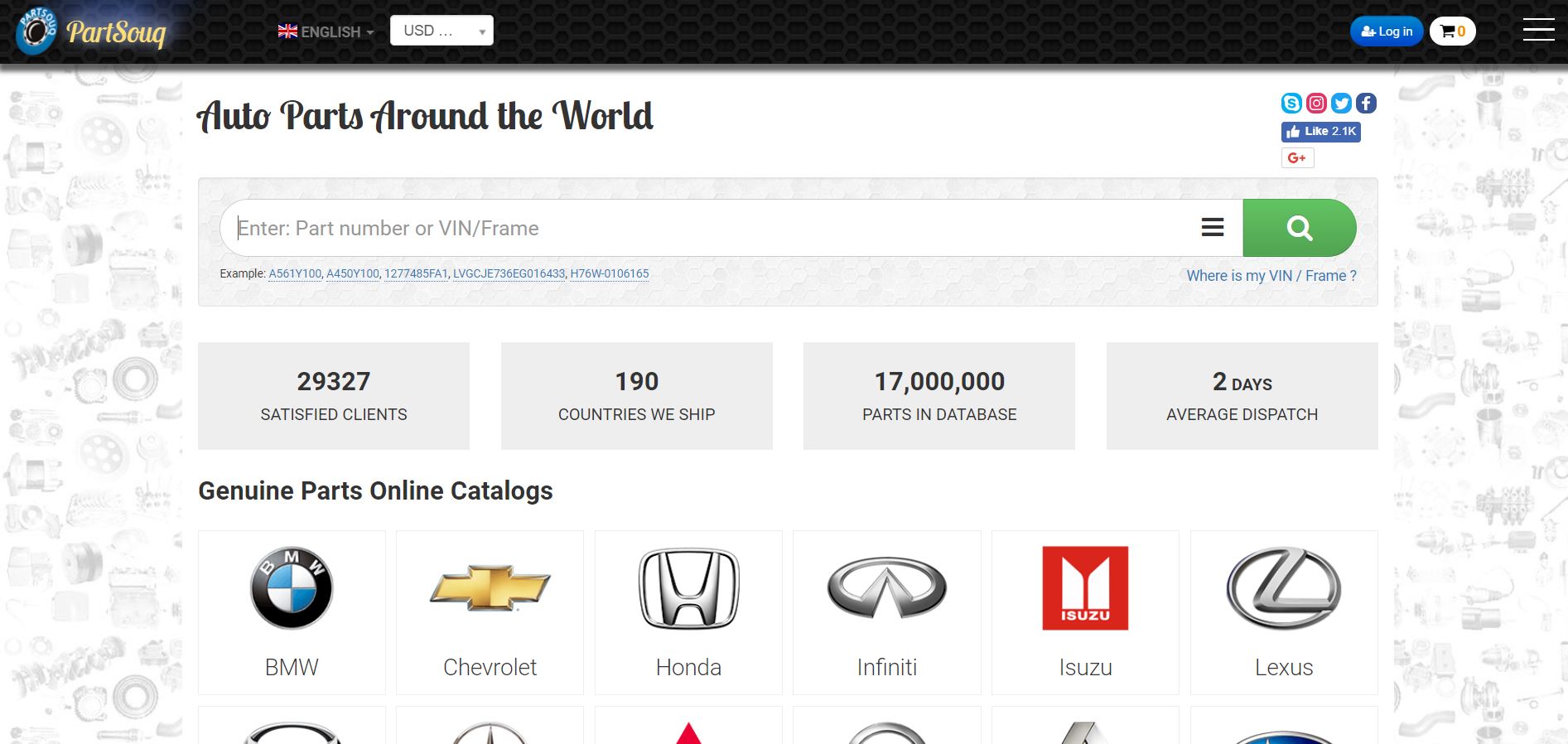Click the Log in button
Image resolution: width=1568 pixels, height=744 pixels.
coord(1387,31)
